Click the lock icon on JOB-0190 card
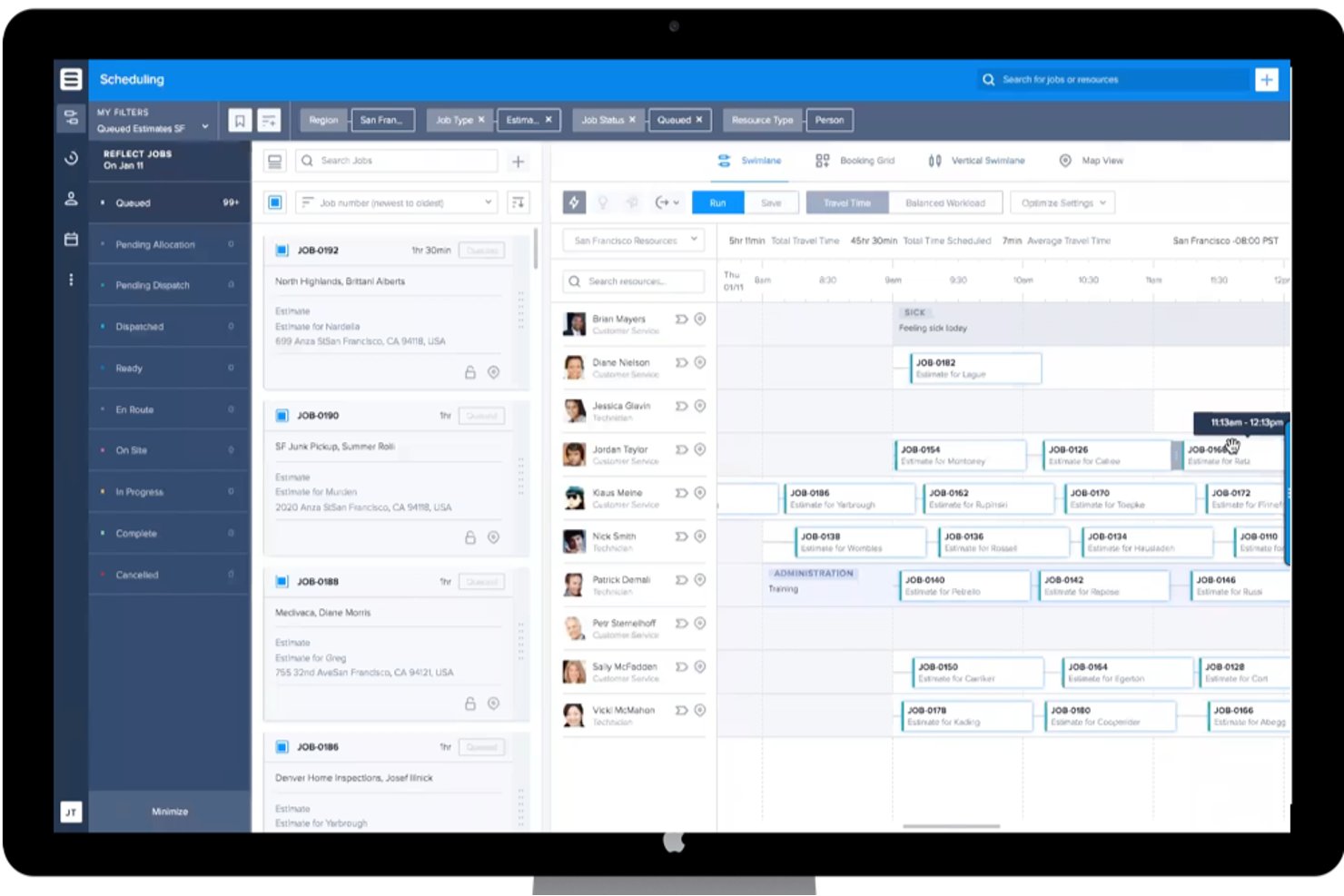 tap(470, 537)
